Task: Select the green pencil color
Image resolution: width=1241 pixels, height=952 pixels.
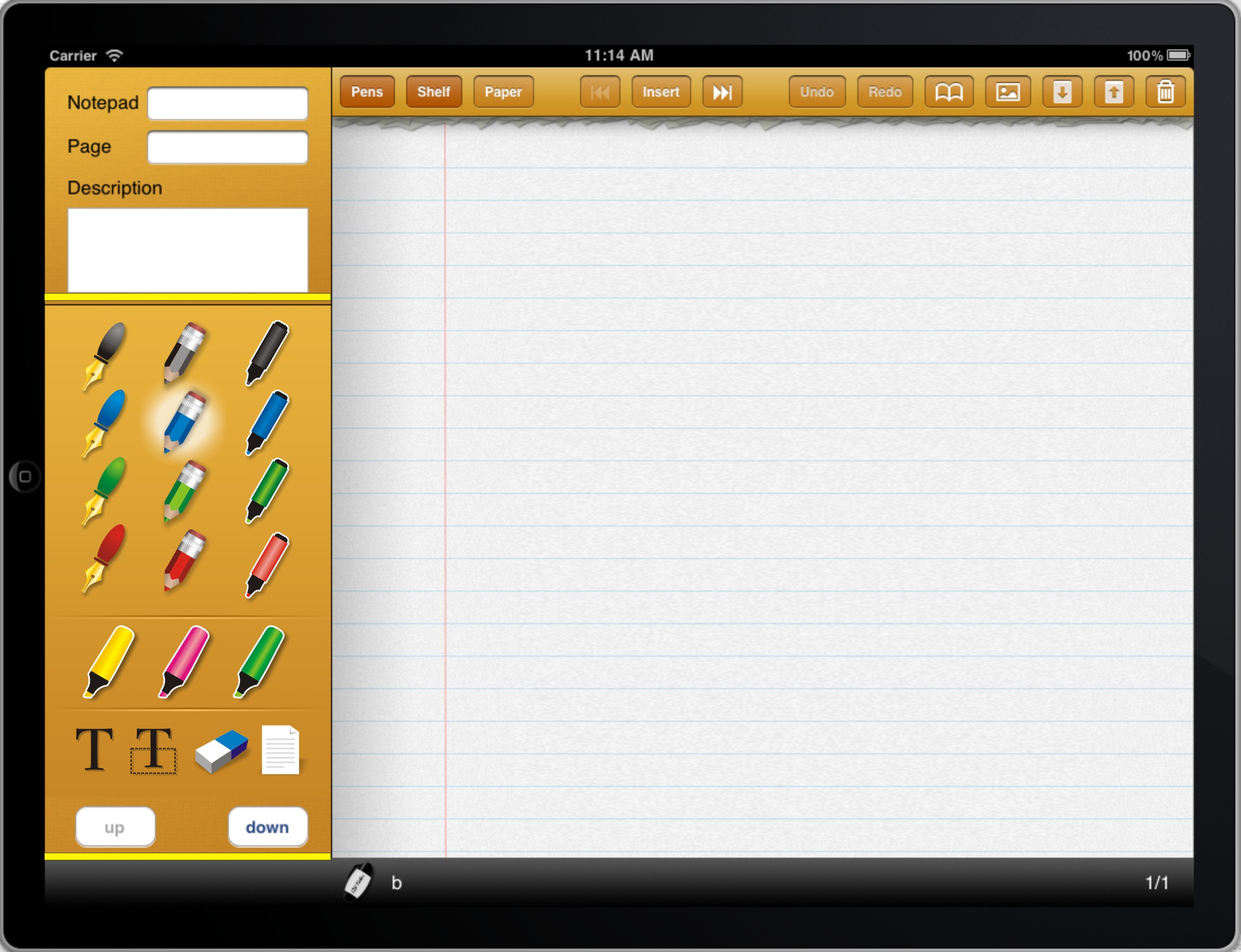Action: point(184,491)
